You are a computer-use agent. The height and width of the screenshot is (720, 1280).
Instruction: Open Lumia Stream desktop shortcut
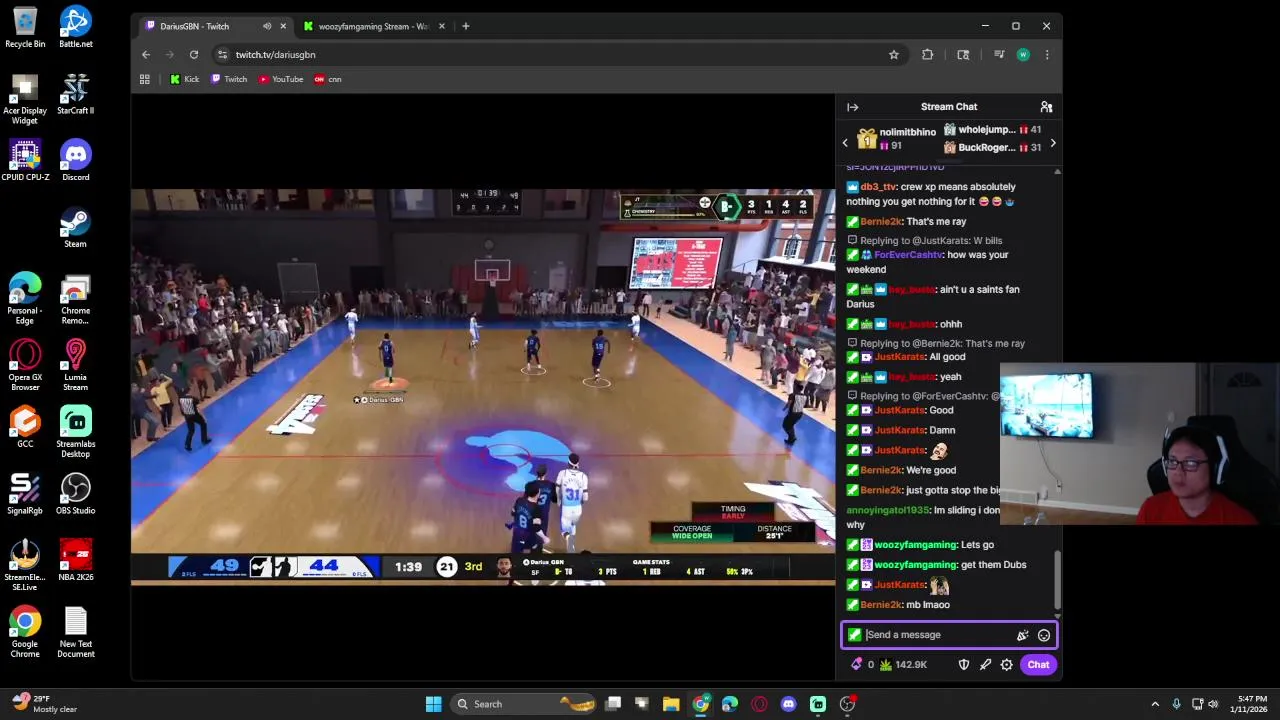[75, 365]
